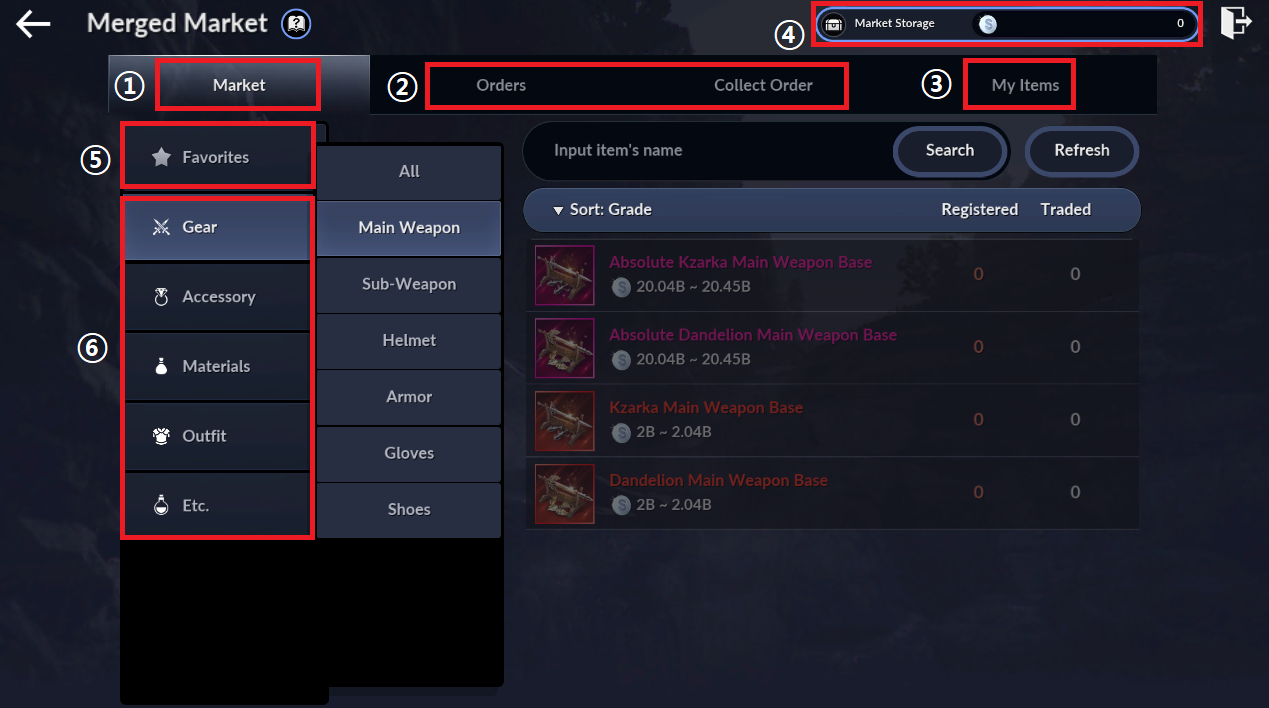
Task: Click the Refresh button
Action: click(x=1082, y=150)
